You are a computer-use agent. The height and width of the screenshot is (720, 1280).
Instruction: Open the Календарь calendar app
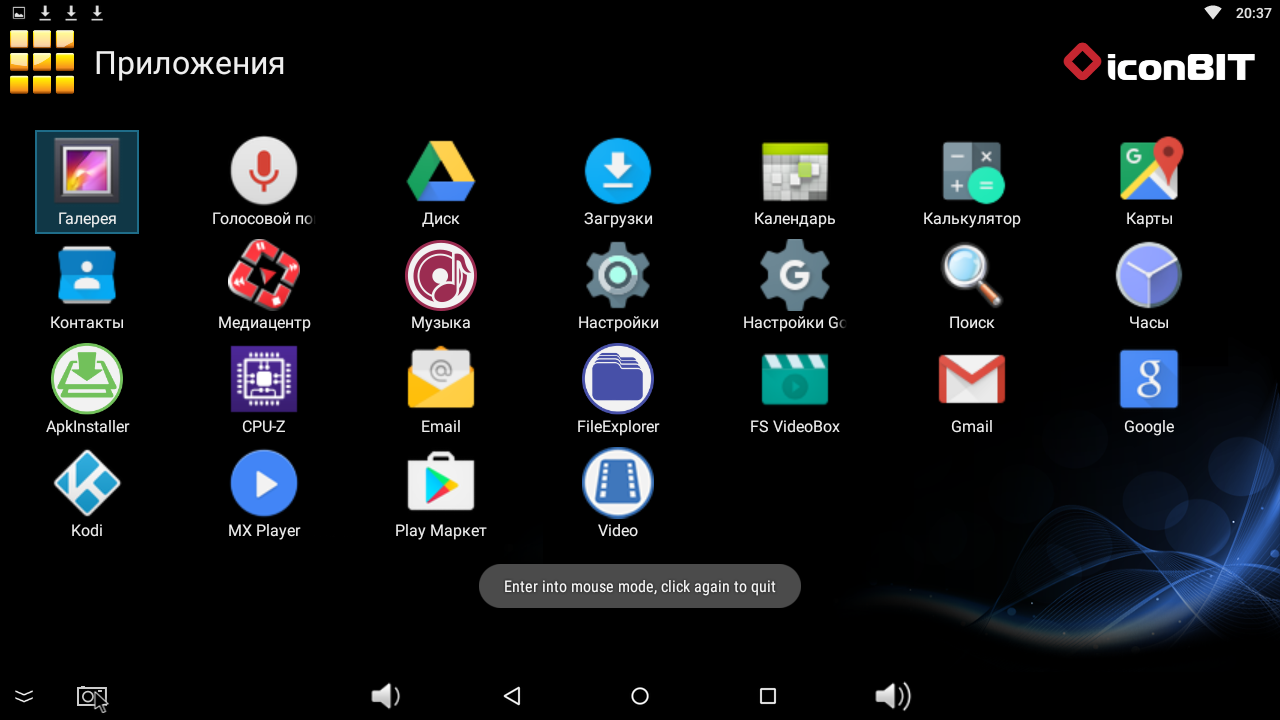pos(795,182)
